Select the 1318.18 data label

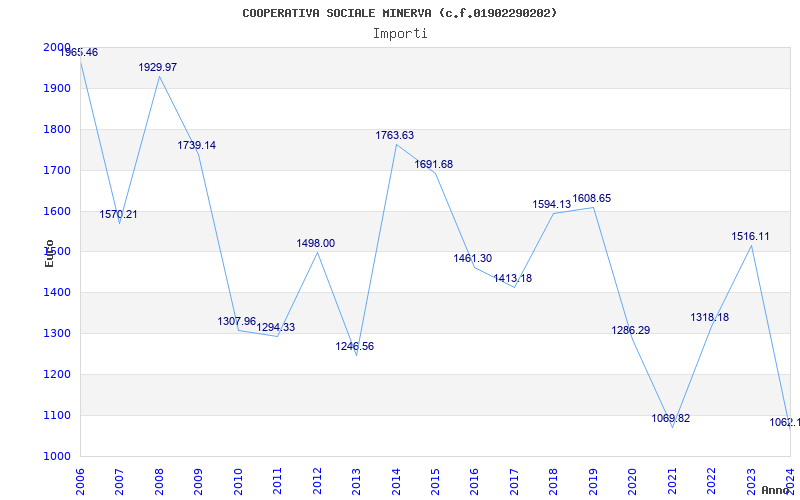(710, 317)
